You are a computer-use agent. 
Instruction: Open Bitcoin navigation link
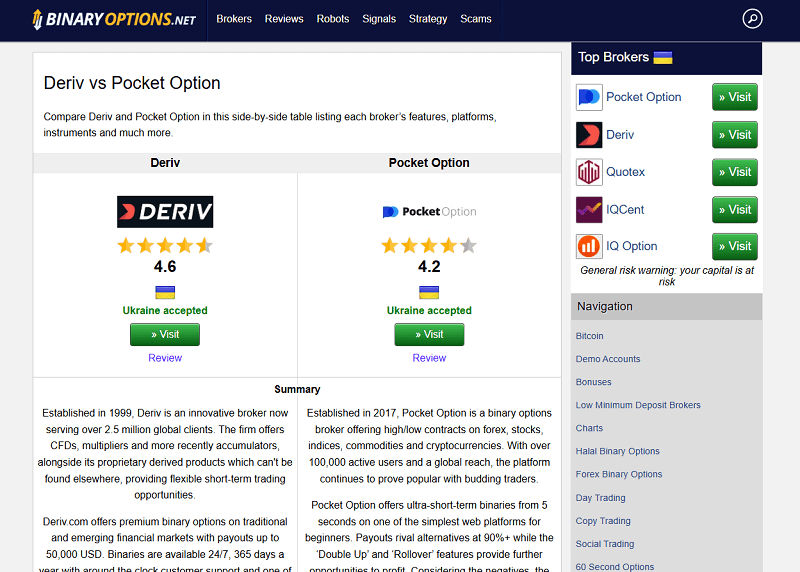coord(589,336)
